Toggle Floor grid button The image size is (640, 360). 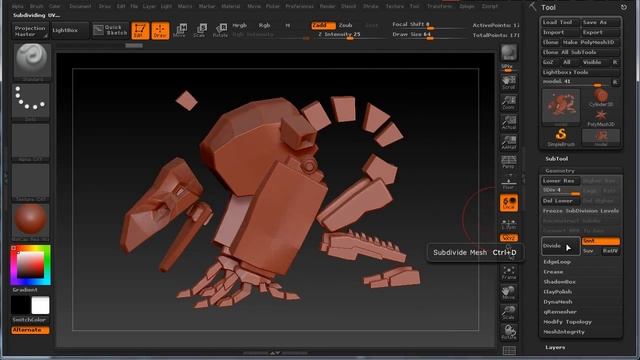509,182
